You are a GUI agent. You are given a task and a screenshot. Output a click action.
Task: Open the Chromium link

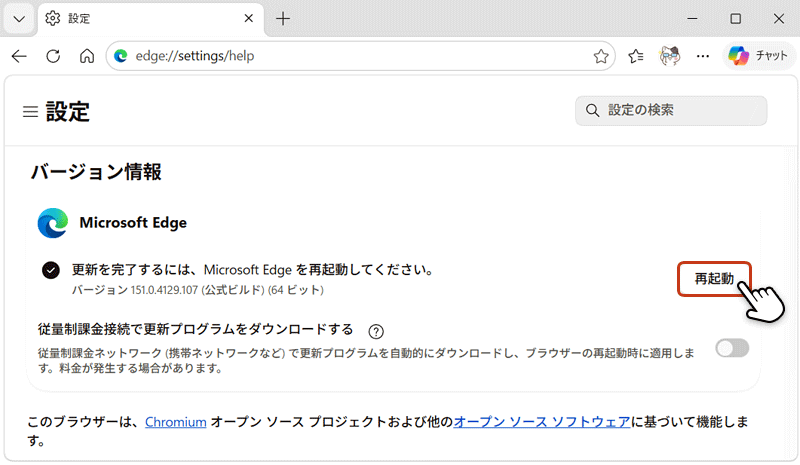(176, 422)
